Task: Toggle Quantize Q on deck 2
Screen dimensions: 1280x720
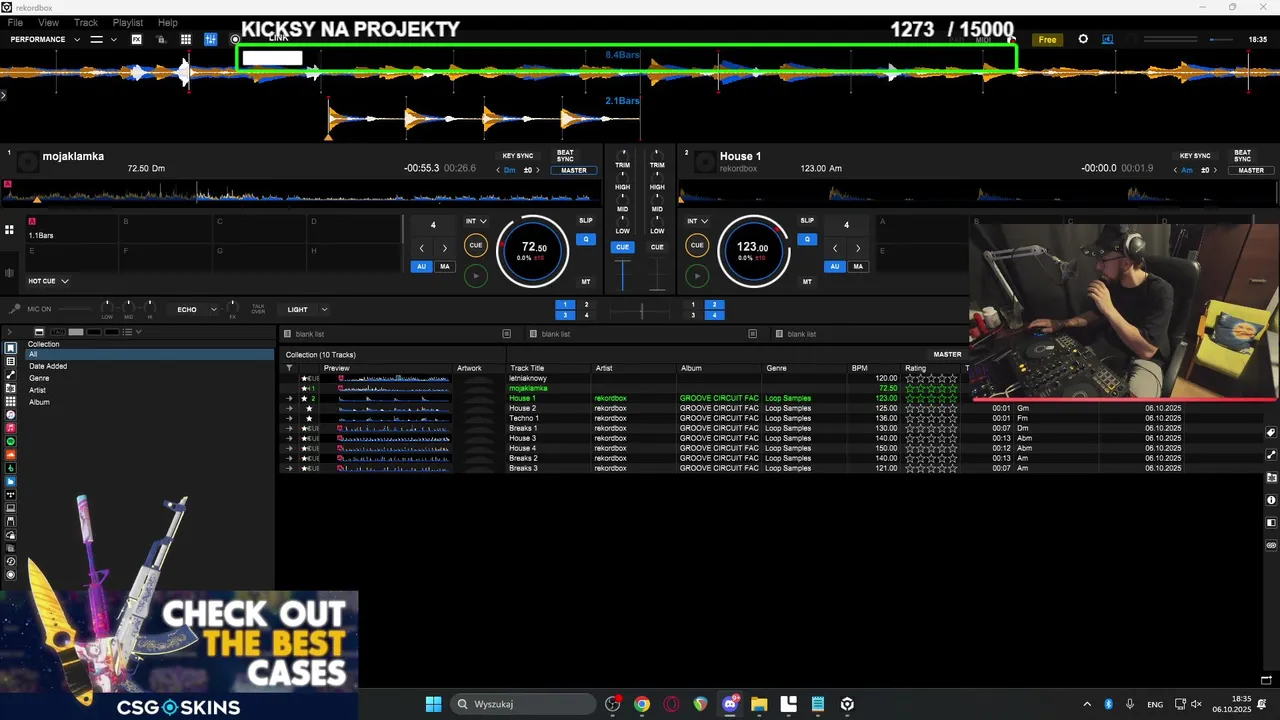Action: click(x=807, y=239)
